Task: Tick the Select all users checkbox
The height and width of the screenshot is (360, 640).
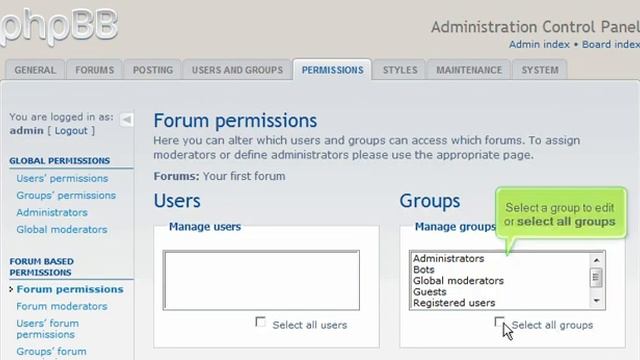Action: (x=260, y=322)
